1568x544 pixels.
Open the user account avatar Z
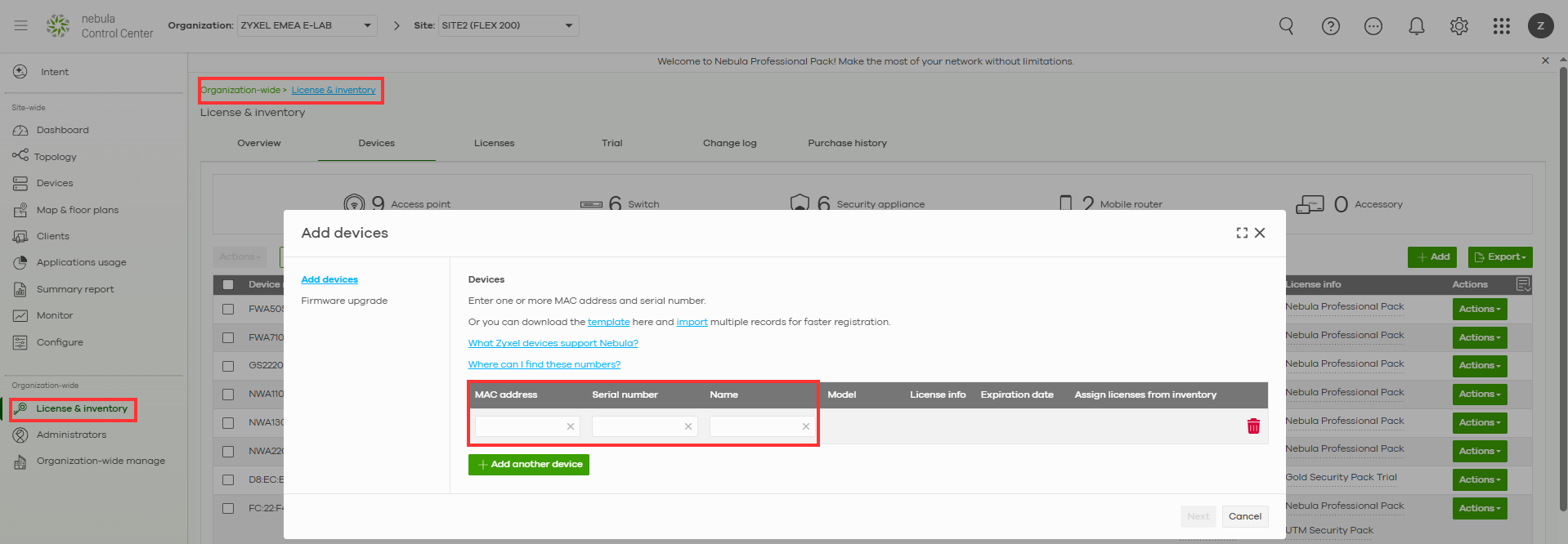[1541, 26]
